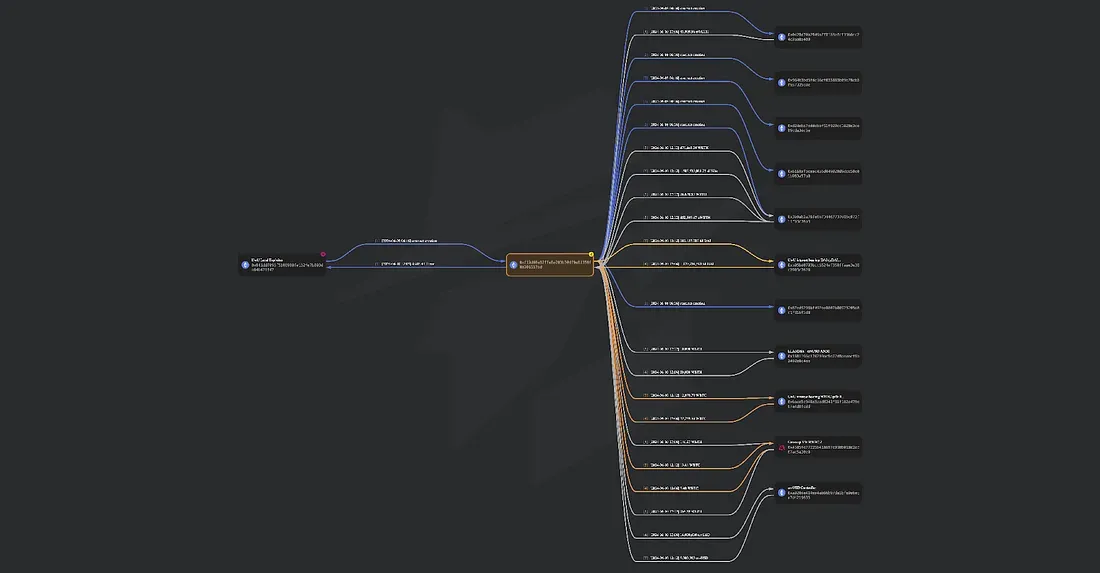This screenshot has height=573, width=1100.
Task: Click the Ethereum icon on the topmost right node
Action: 782,37
